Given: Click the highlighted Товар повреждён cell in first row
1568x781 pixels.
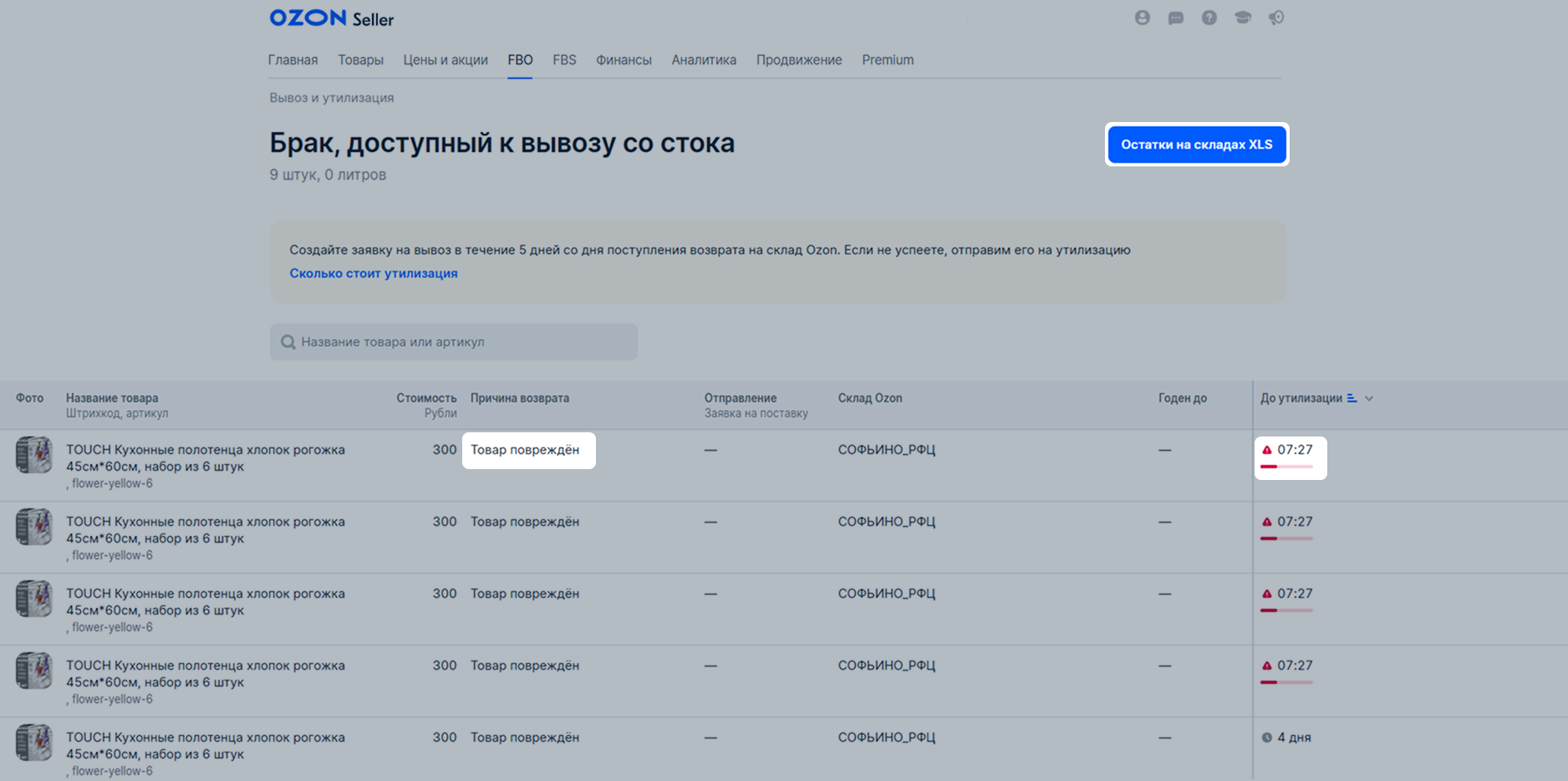Looking at the screenshot, I should click(528, 451).
